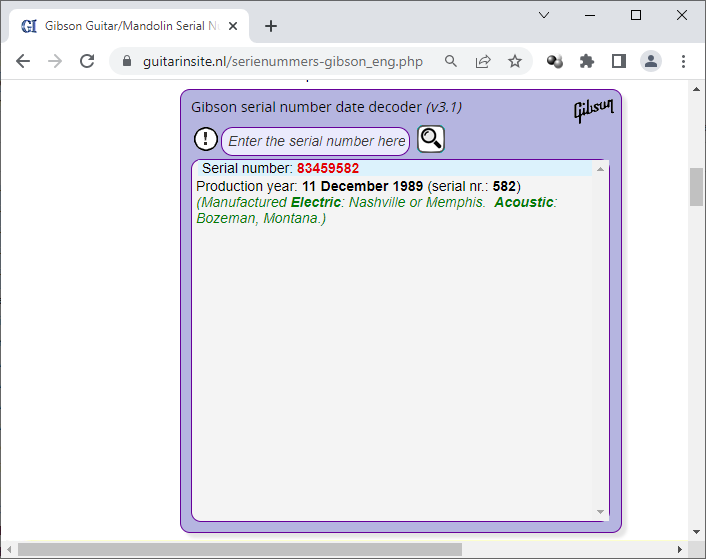Click the horizontal scroll-left arrow
The height and width of the screenshot is (559, 706).
(x=9, y=550)
